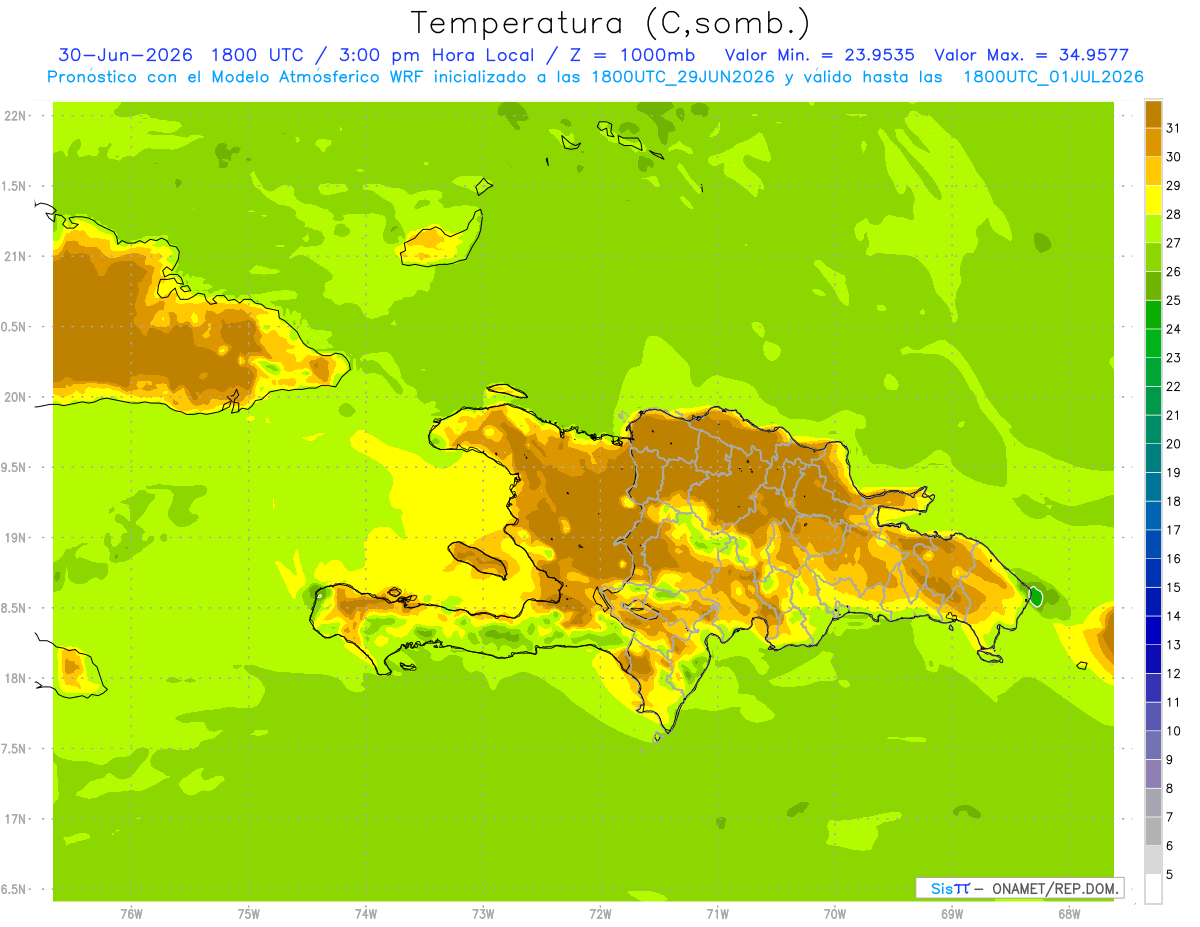The width and height of the screenshot is (1200, 927).
Task: Click the "75W" longitude label
Action: pyautogui.click(x=249, y=914)
